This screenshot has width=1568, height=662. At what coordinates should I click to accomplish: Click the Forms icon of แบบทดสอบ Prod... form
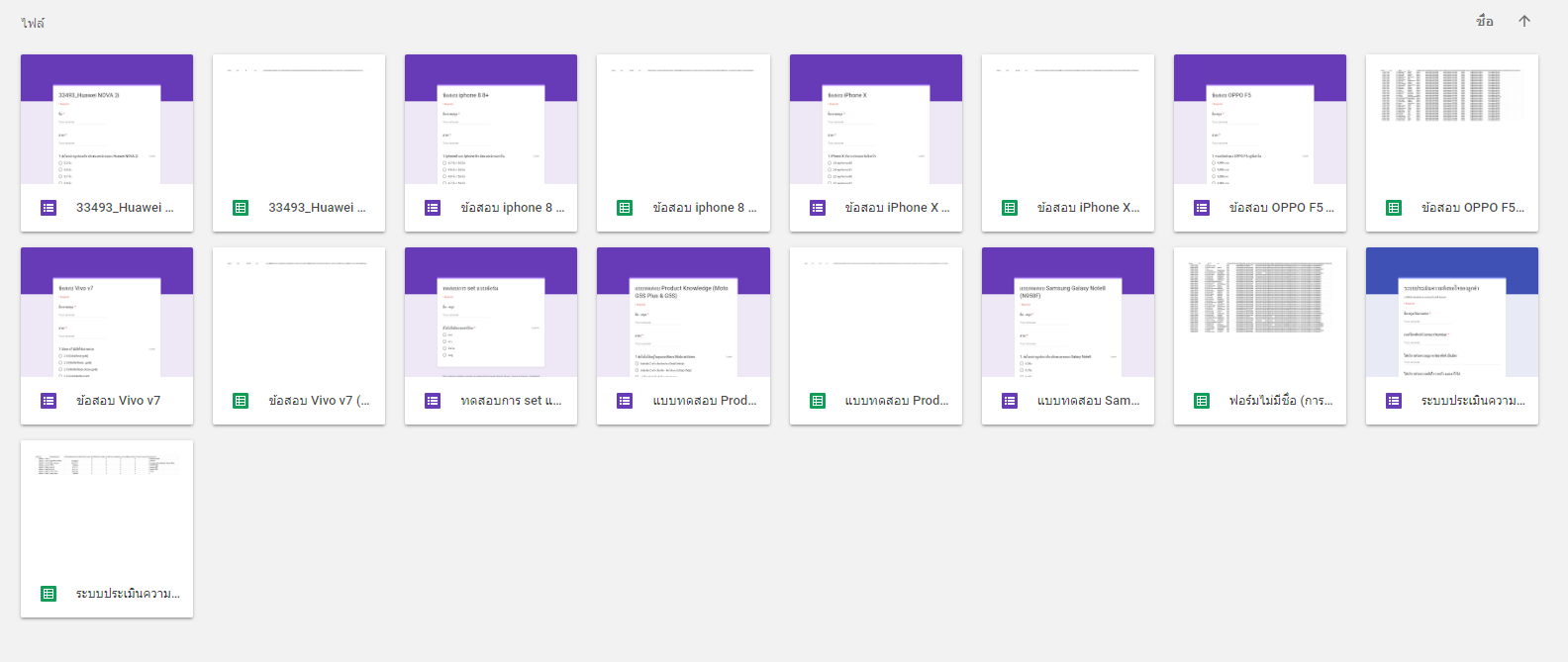[x=625, y=401]
